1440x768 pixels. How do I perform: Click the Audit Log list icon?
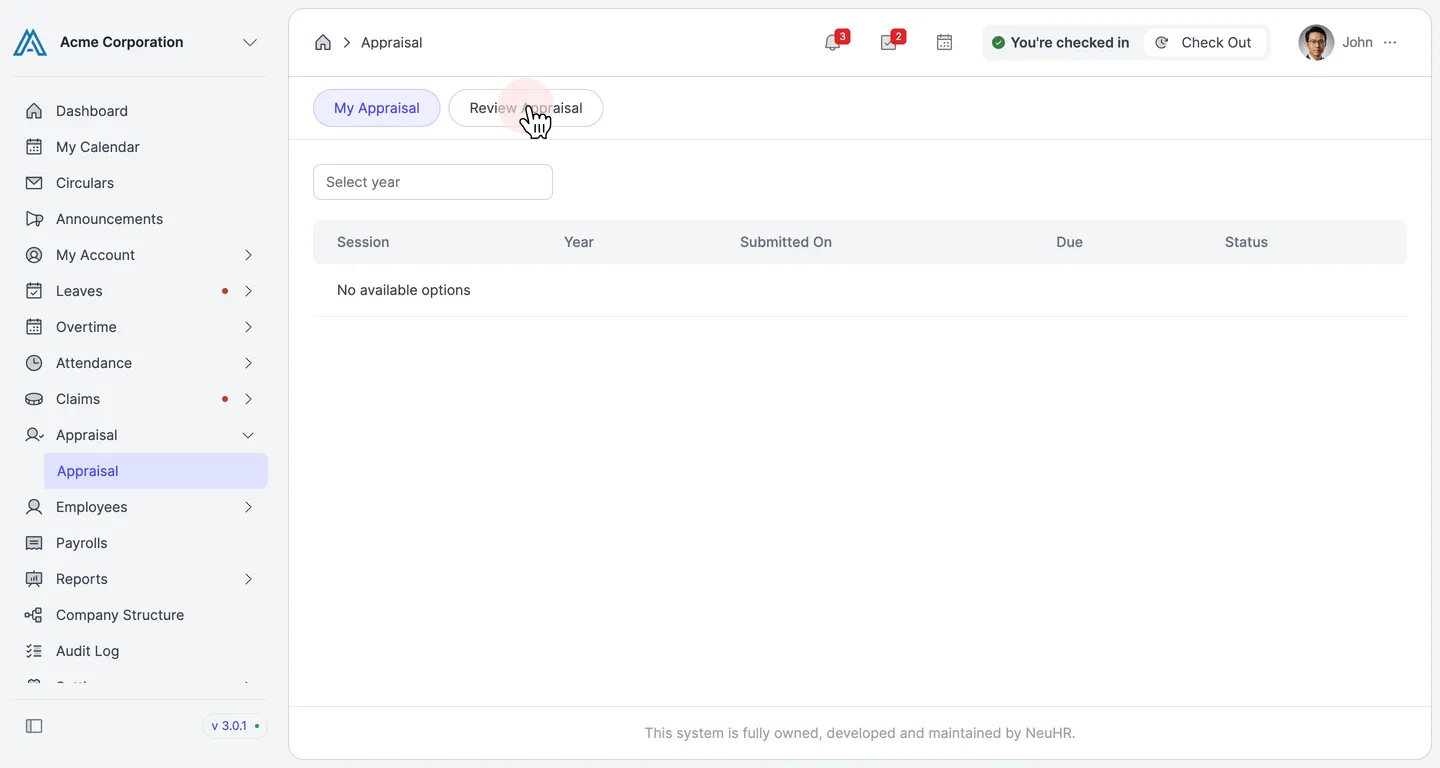pos(34,651)
